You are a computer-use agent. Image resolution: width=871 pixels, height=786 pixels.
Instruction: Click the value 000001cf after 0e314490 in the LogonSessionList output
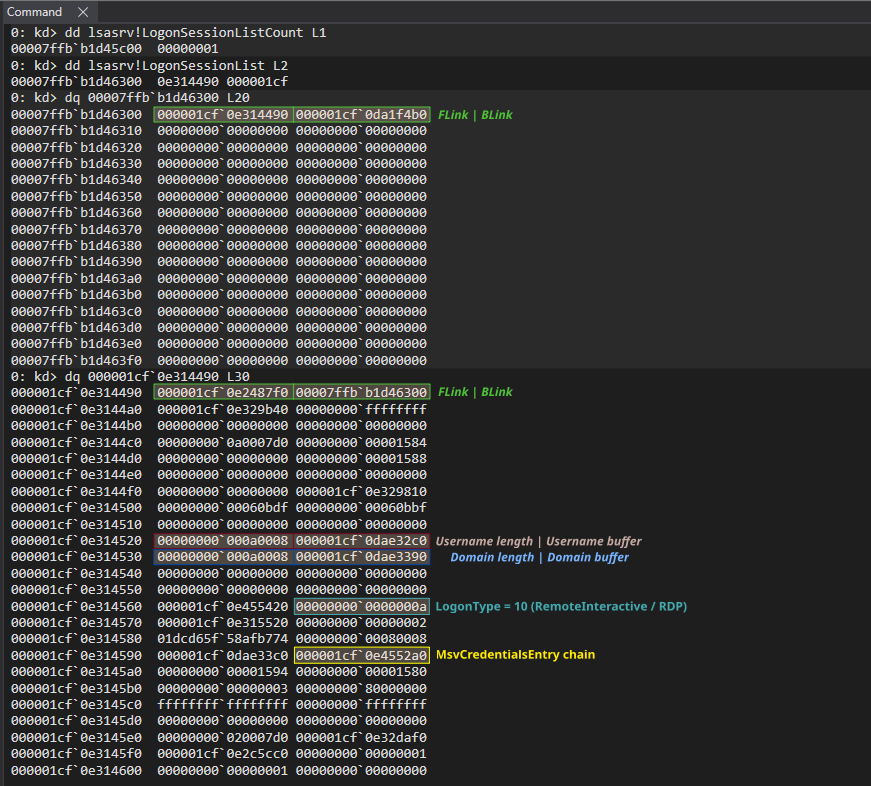[x=257, y=82]
